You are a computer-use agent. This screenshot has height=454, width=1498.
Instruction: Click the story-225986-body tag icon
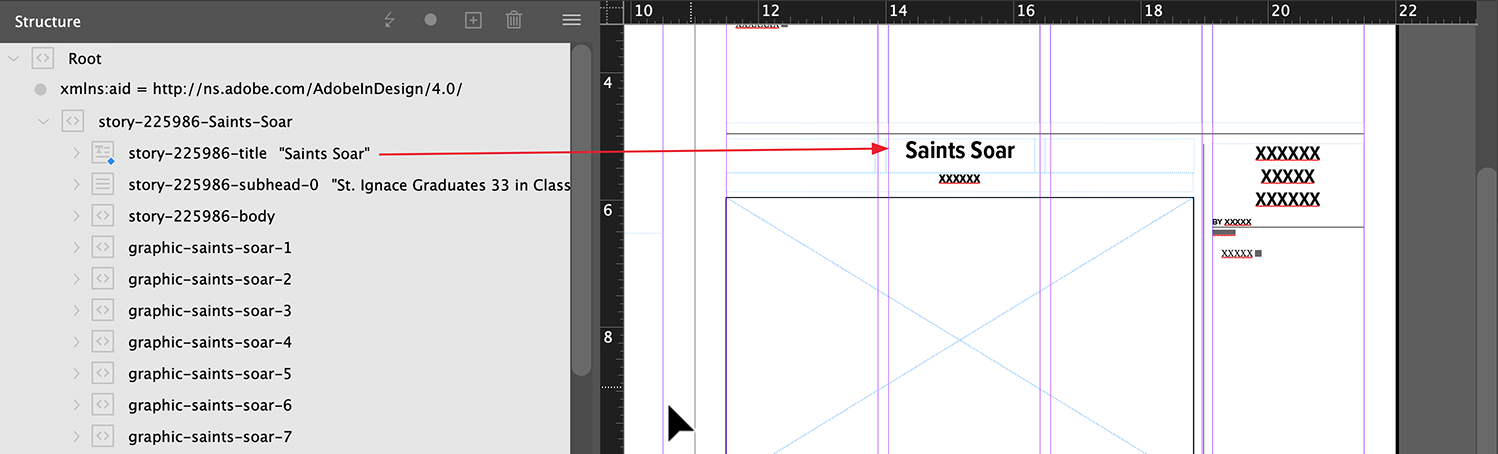click(103, 216)
